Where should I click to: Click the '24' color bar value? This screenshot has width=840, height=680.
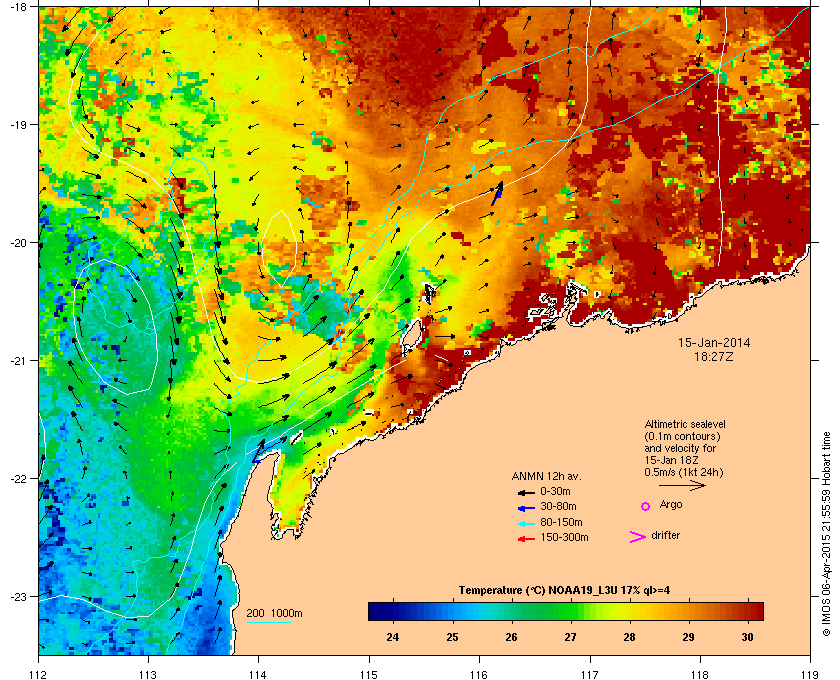tap(393, 637)
